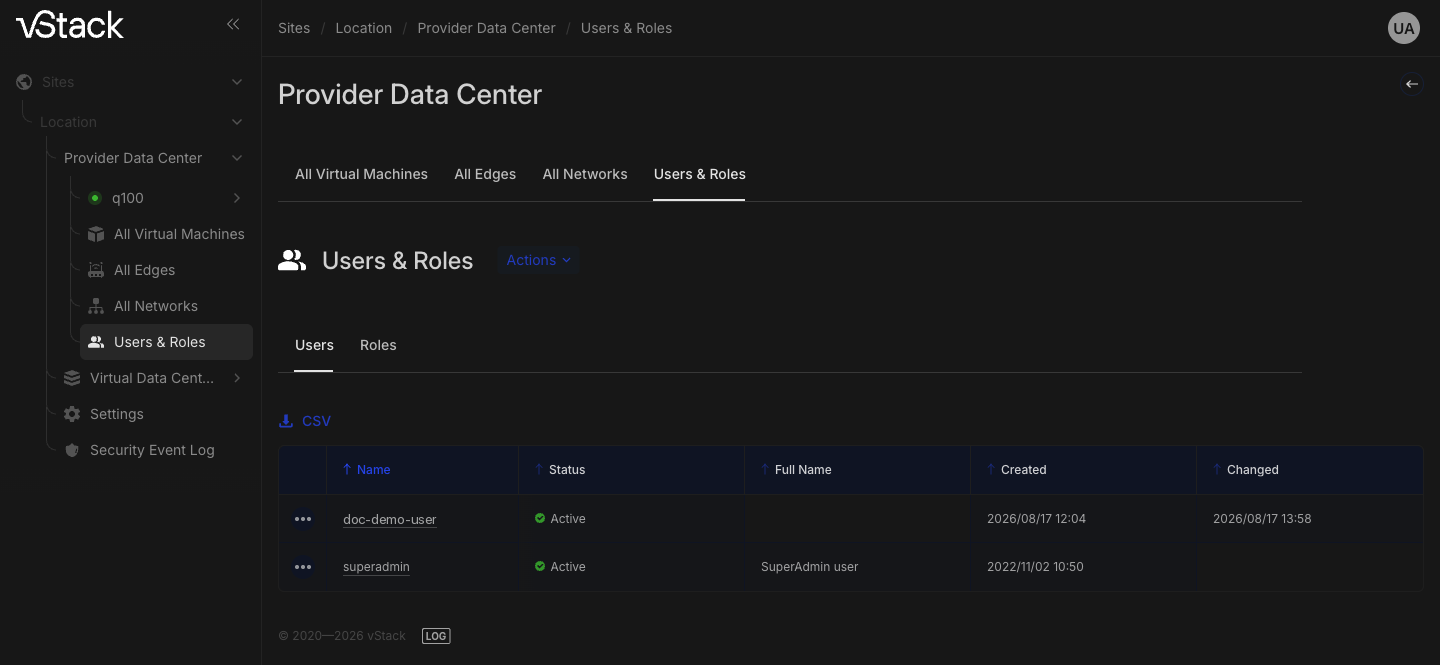
Task: Click the Users & Roles breadcrumb
Action: pyautogui.click(x=626, y=28)
